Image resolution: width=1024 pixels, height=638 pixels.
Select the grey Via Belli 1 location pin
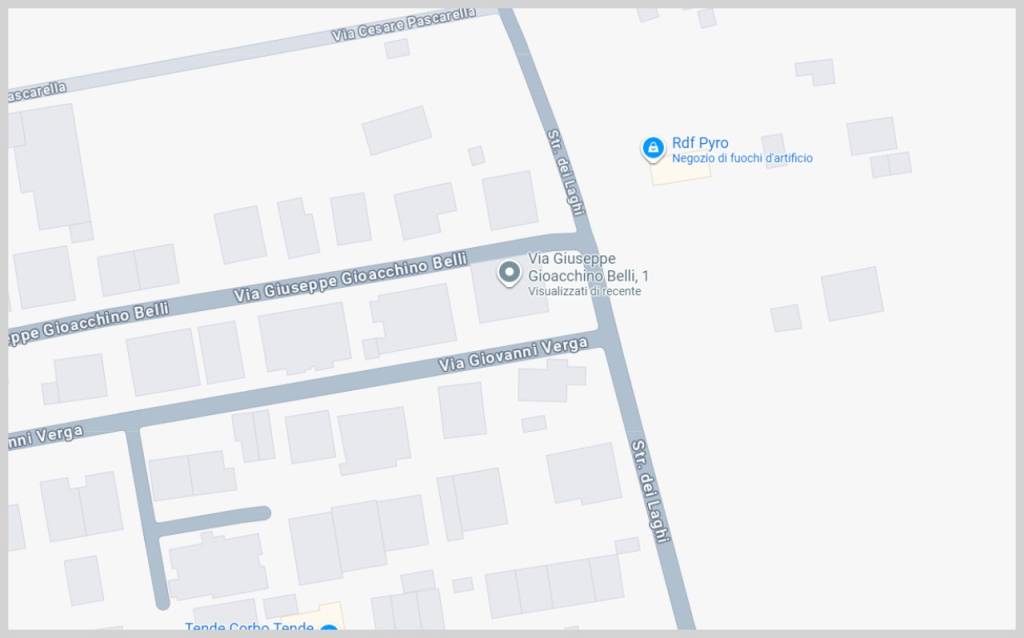tap(509, 273)
